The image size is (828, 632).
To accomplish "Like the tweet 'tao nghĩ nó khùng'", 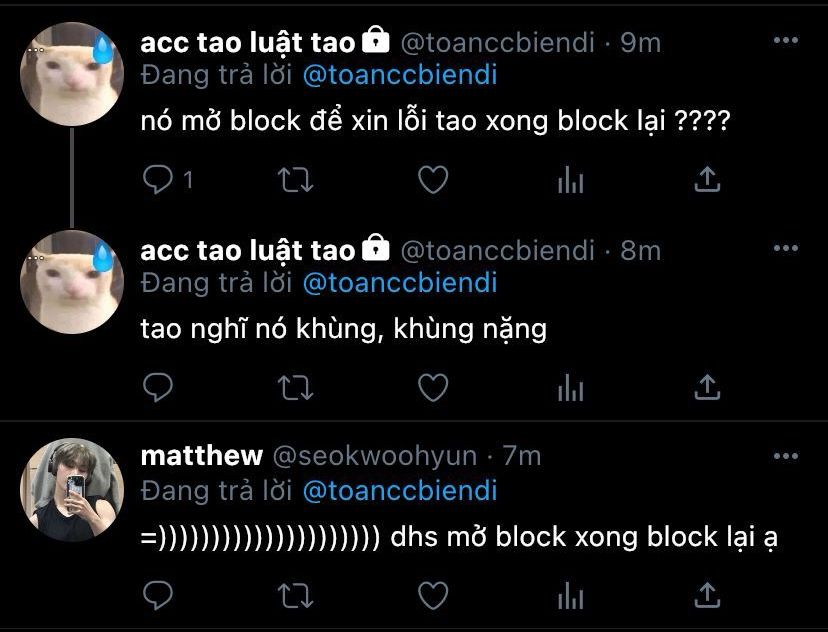I will 434,387.
